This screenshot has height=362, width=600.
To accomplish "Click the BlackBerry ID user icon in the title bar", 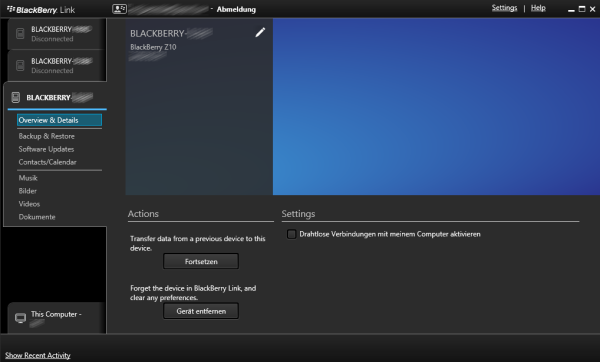I will tap(119, 9).
